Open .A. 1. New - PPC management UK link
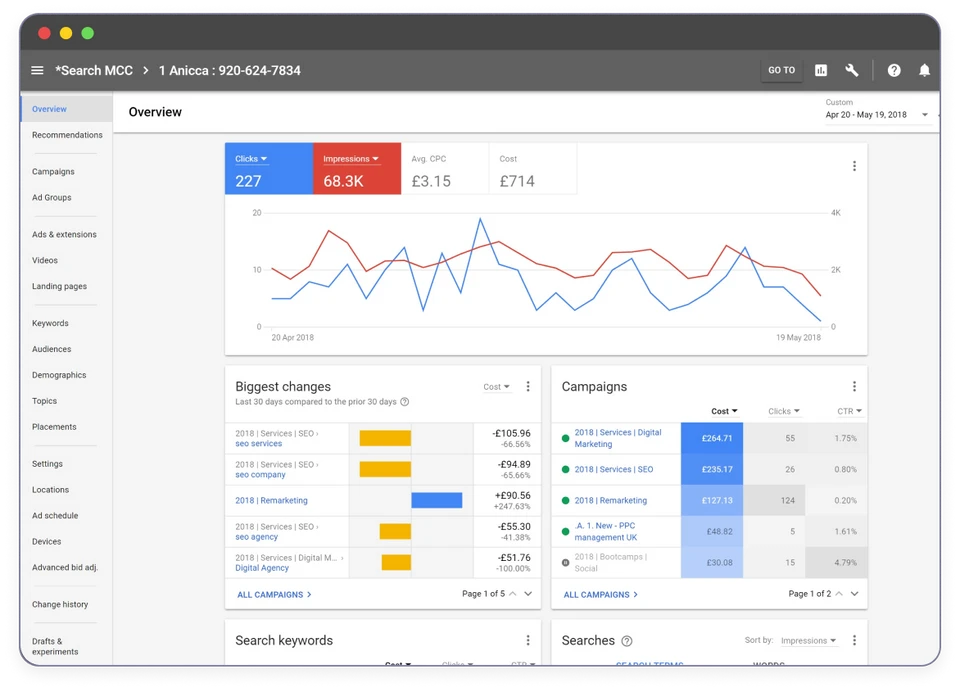960x691 pixels. pyautogui.click(x=606, y=531)
